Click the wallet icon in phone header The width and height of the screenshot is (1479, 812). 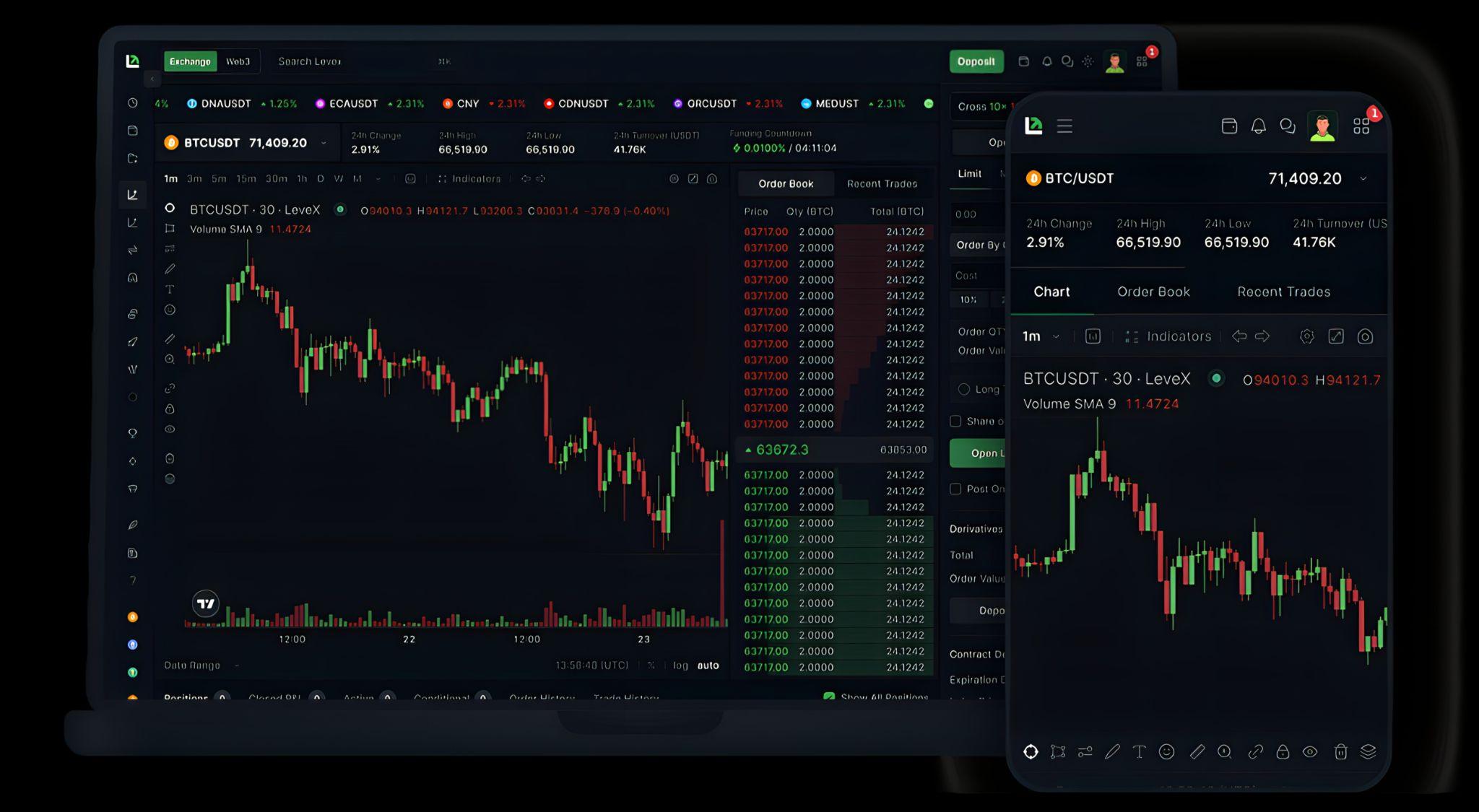(1229, 126)
